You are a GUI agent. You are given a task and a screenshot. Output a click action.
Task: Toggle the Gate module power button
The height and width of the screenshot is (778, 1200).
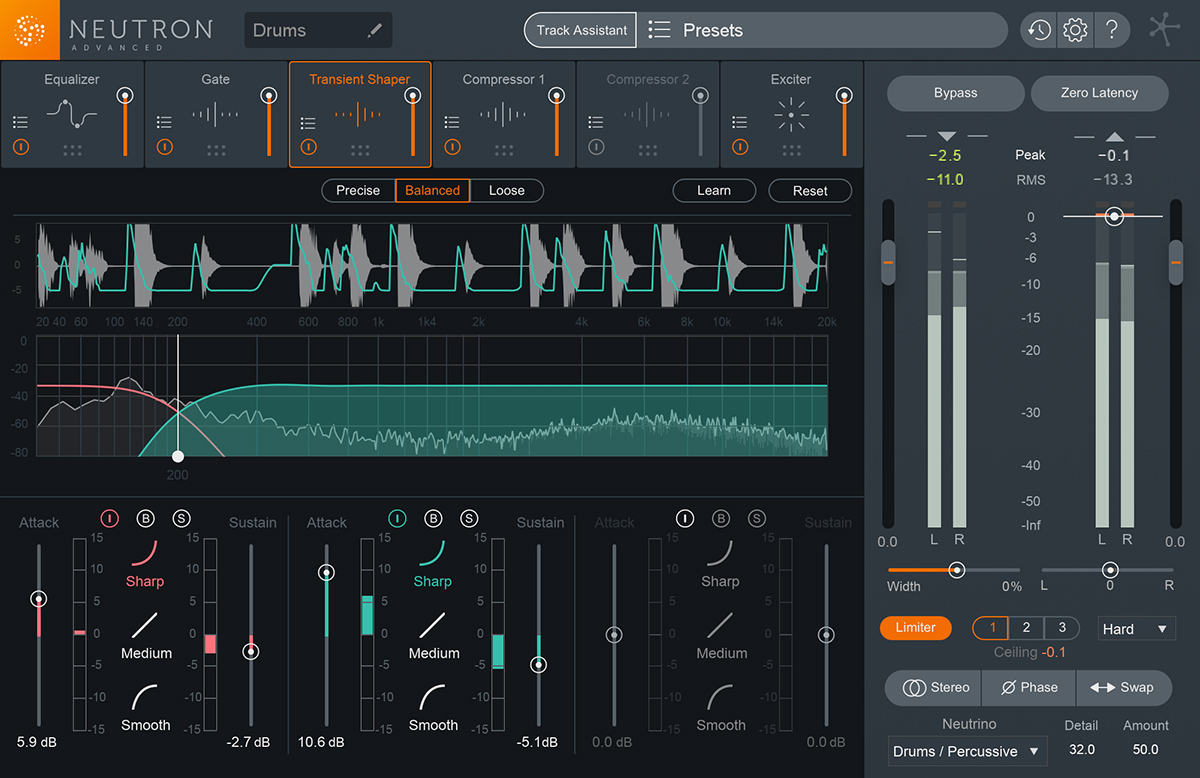(165, 147)
